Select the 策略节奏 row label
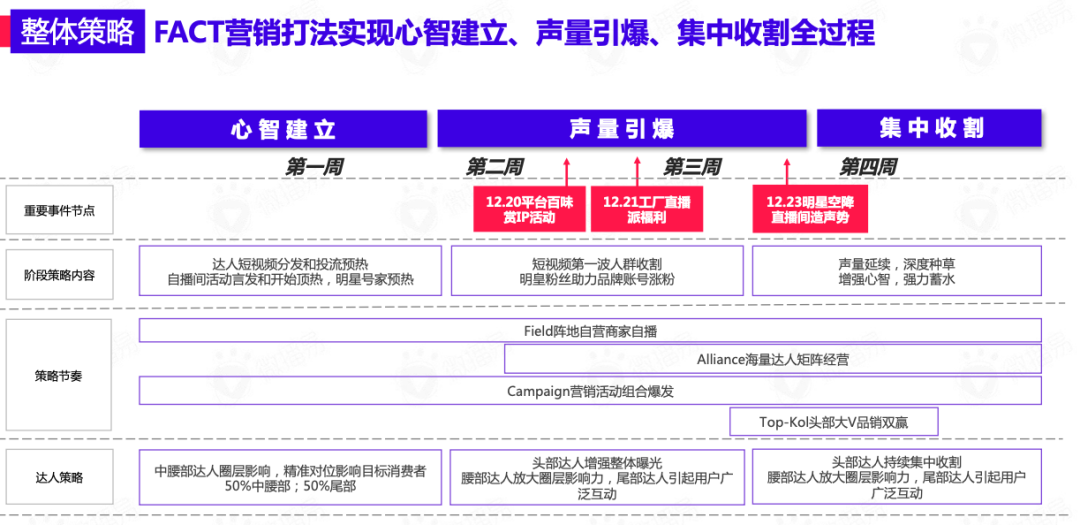The width and height of the screenshot is (1080, 525). pos(59,376)
